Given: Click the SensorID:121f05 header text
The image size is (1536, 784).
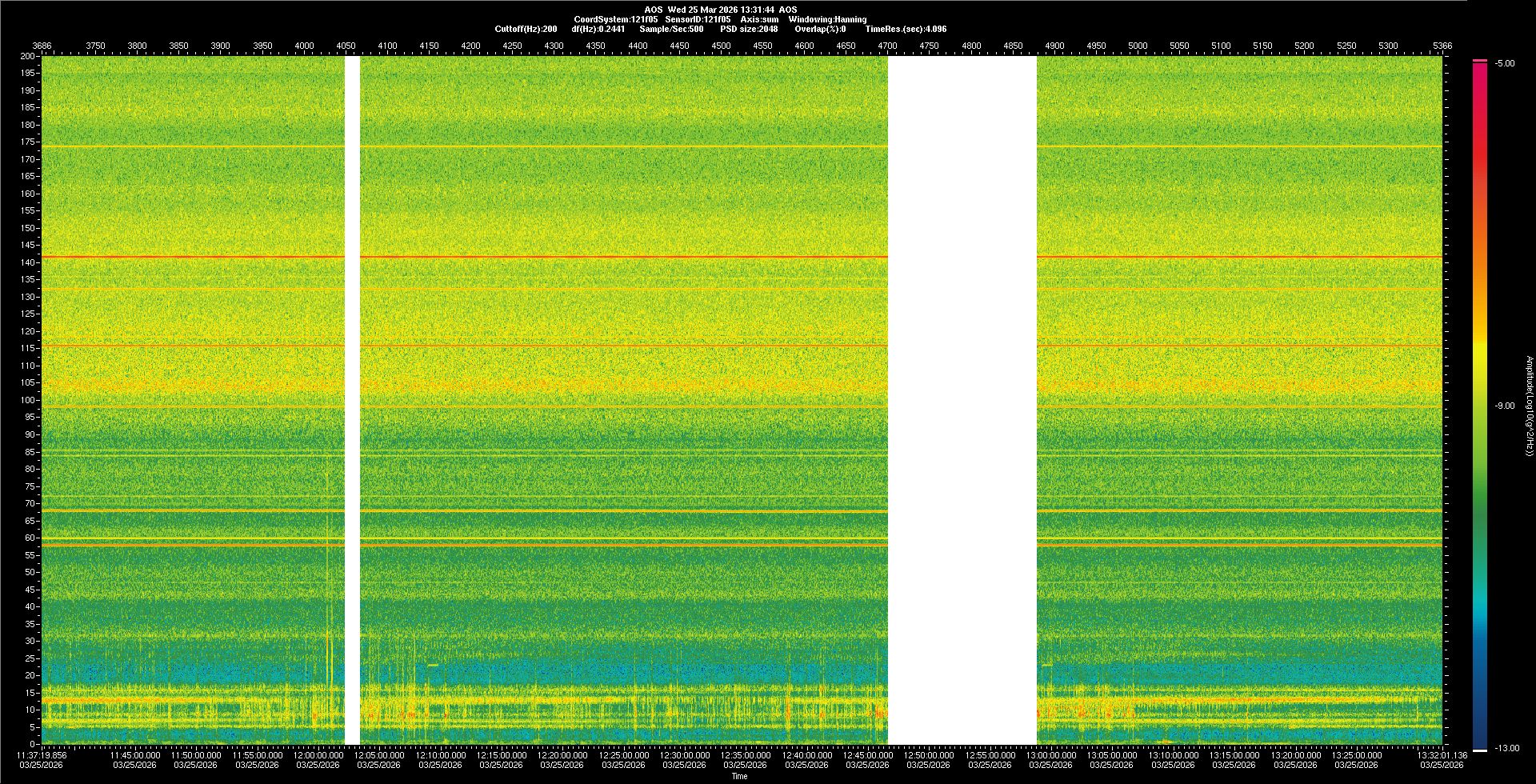Looking at the screenshot, I should 698,19.
